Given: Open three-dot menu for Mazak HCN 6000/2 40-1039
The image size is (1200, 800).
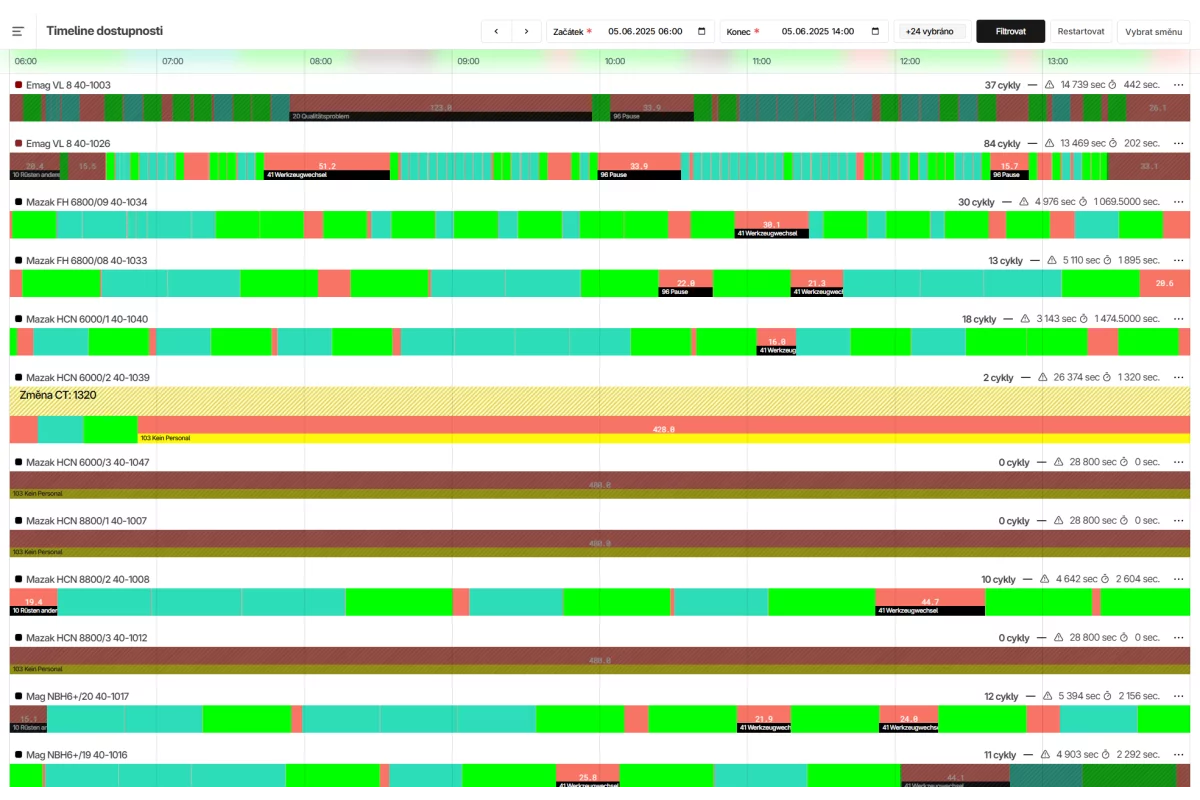Looking at the screenshot, I should [x=1178, y=378].
